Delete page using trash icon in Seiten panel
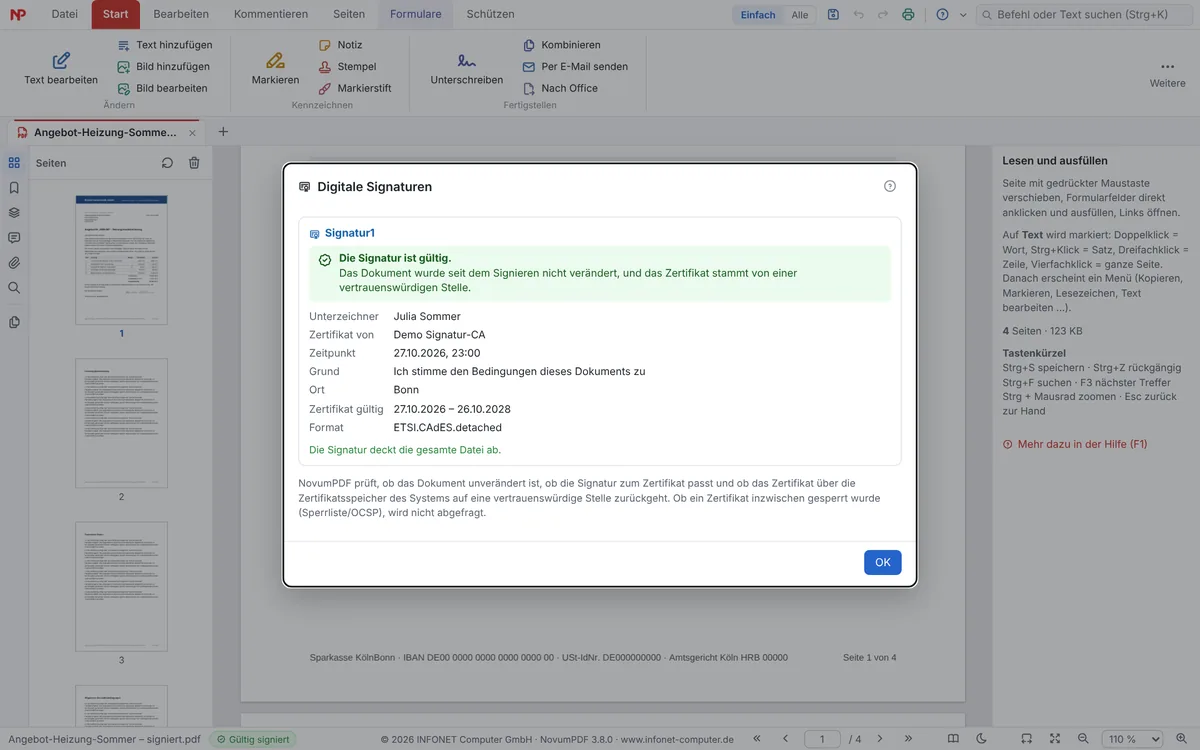The height and width of the screenshot is (750, 1200). coord(194,163)
